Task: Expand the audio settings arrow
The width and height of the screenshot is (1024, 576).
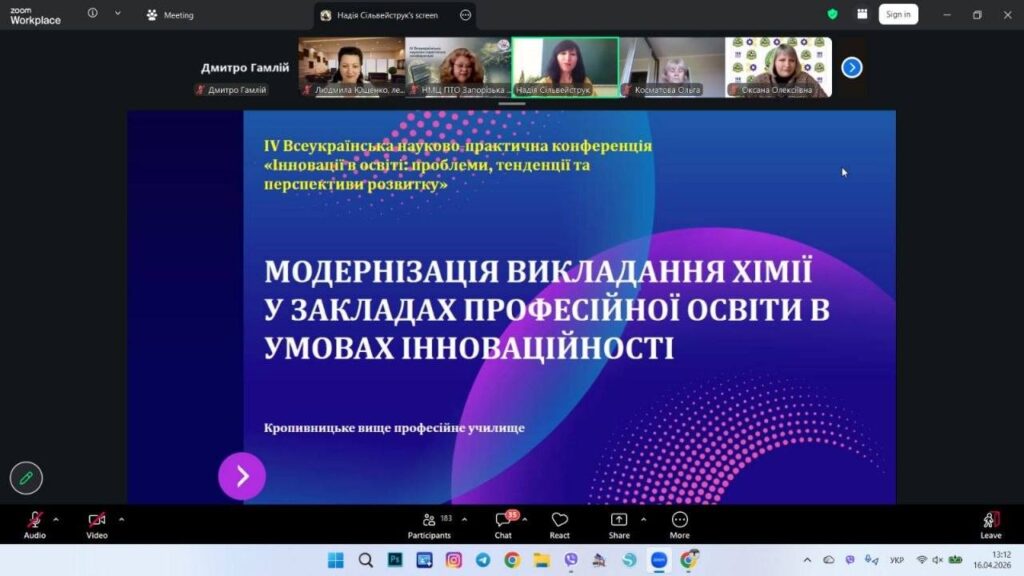Action: pos(56,519)
